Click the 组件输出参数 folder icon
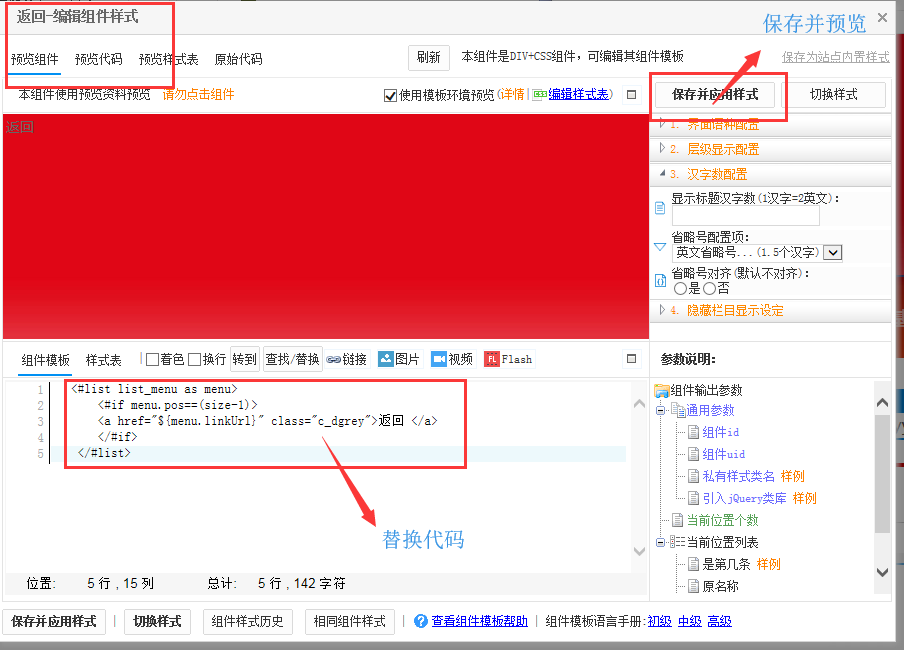The width and height of the screenshot is (904, 650). click(661, 390)
